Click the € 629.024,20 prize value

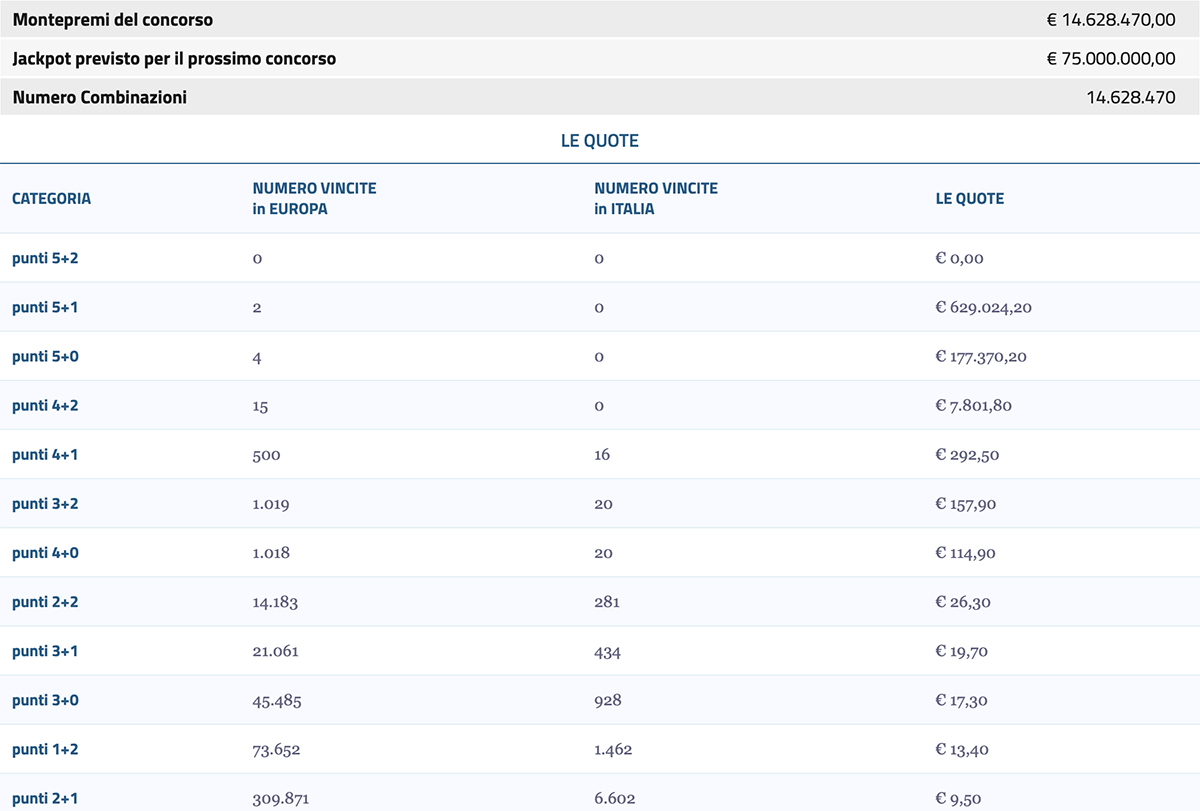click(x=983, y=307)
